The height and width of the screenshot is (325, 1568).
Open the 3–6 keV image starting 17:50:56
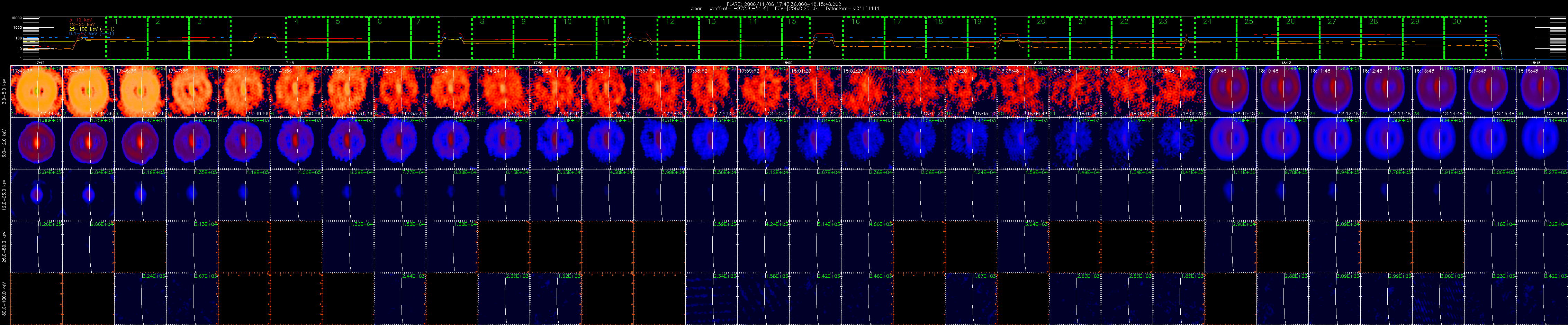348,91
